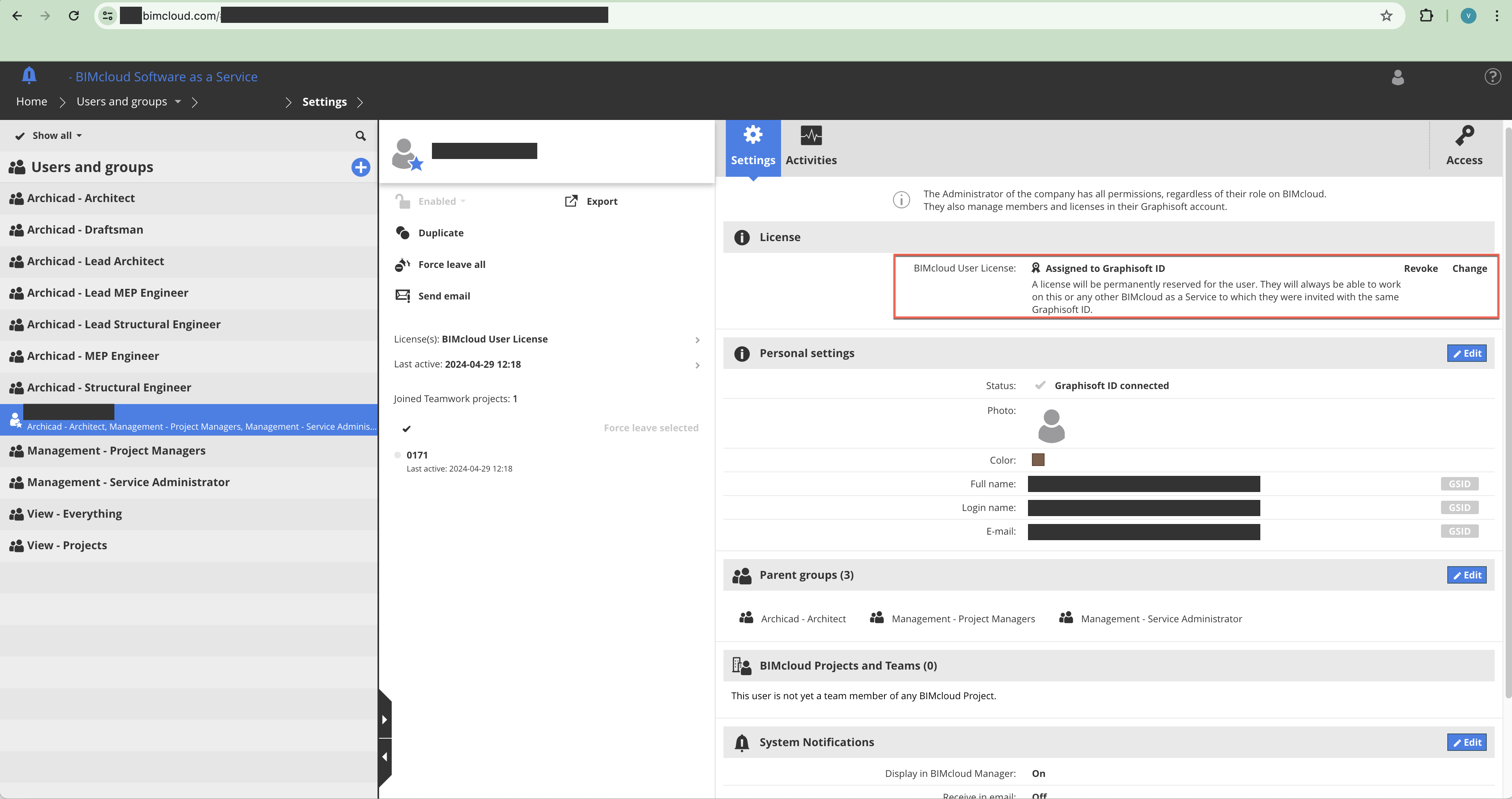Select project 0171 radio dot
Image resolution: width=1512 pixels, height=799 pixels.
[398, 455]
